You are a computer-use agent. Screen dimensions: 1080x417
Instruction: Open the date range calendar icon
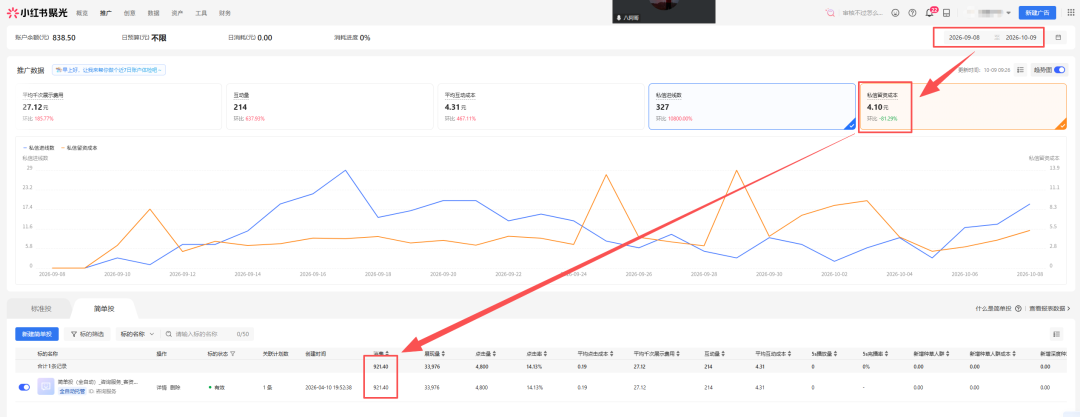(1058, 37)
